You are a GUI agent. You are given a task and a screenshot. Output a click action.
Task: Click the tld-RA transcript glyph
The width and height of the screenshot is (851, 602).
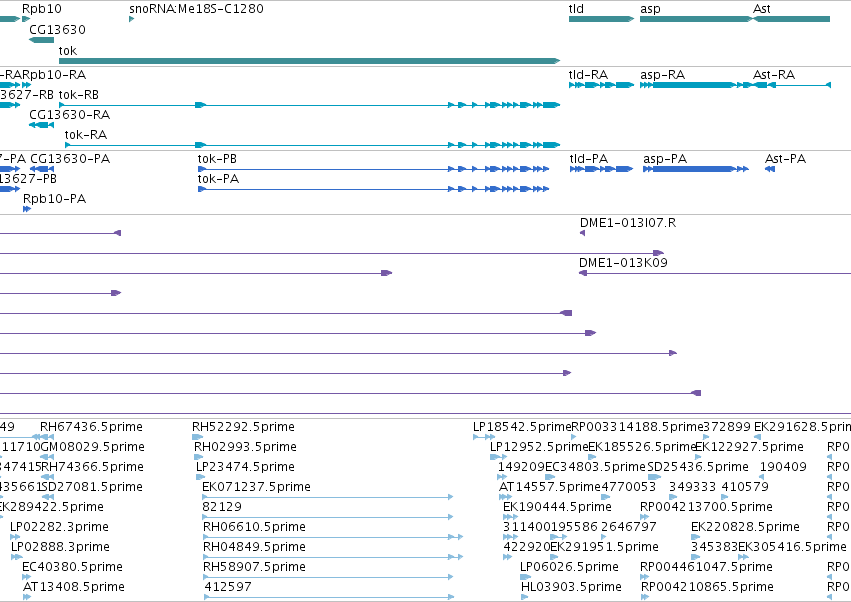pos(601,85)
